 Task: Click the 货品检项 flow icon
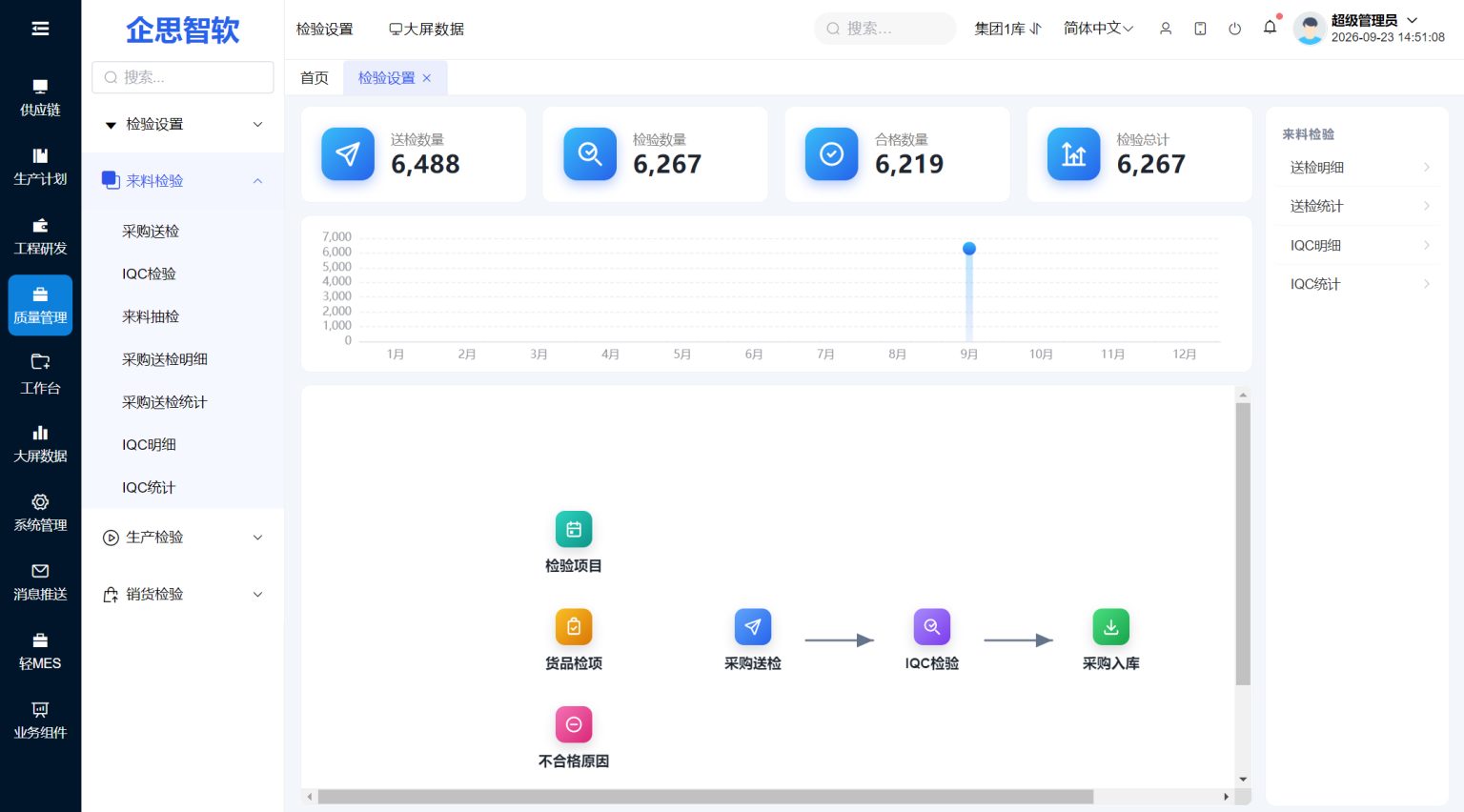[x=574, y=627]
